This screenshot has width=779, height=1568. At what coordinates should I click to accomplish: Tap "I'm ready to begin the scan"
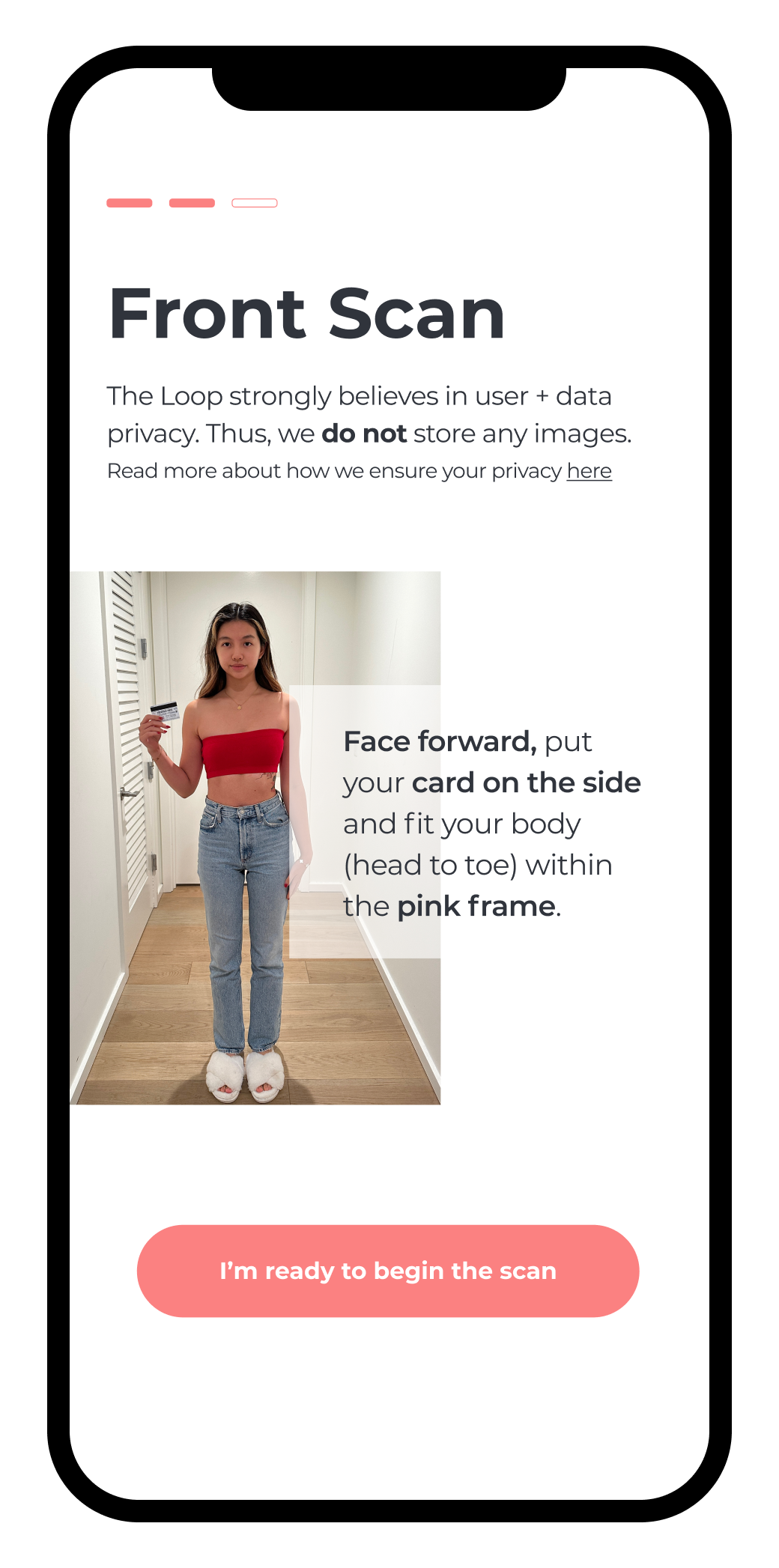pyautogui.click(x=388, y=1271)
